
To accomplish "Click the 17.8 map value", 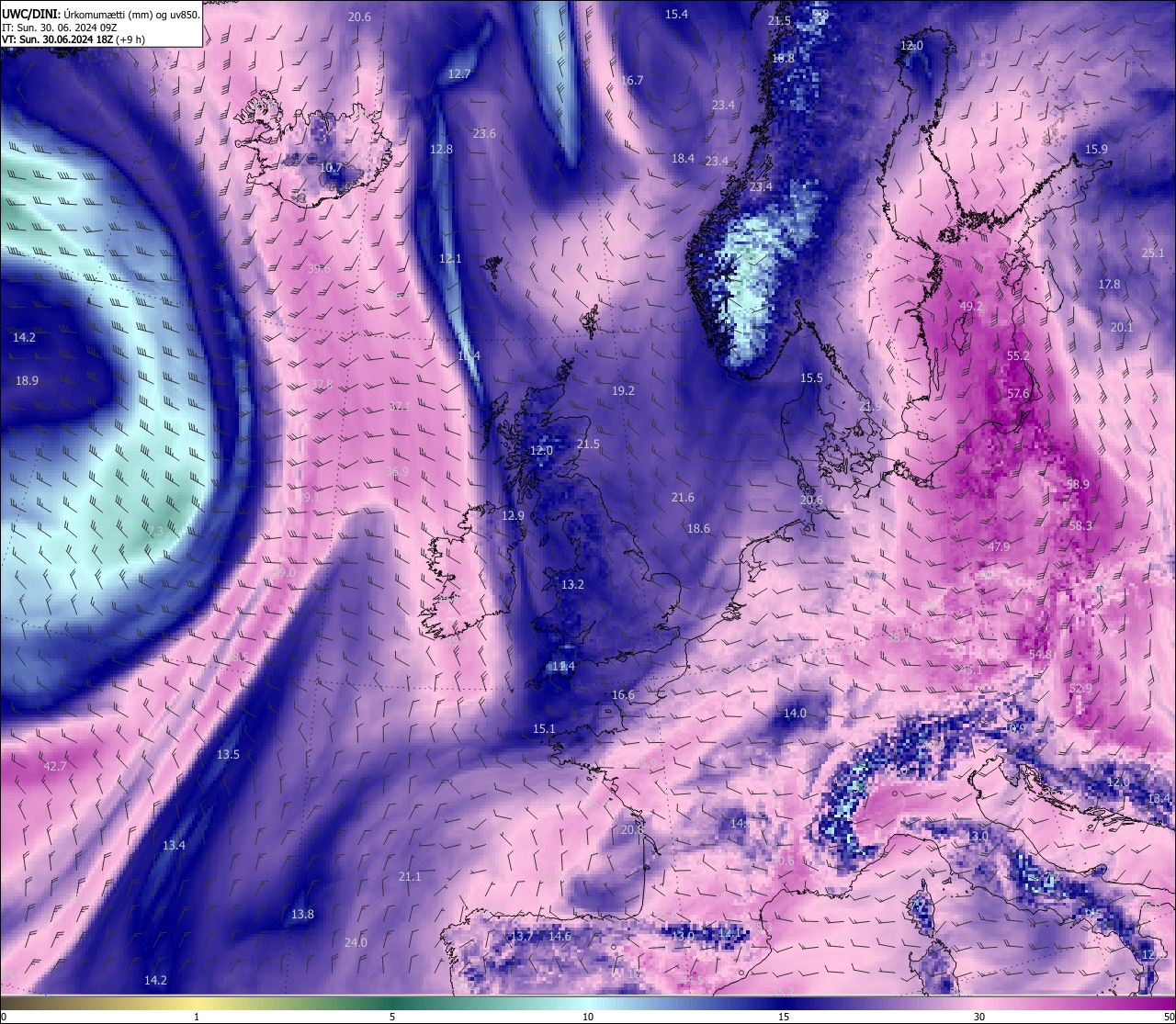I will [1109, 284].
